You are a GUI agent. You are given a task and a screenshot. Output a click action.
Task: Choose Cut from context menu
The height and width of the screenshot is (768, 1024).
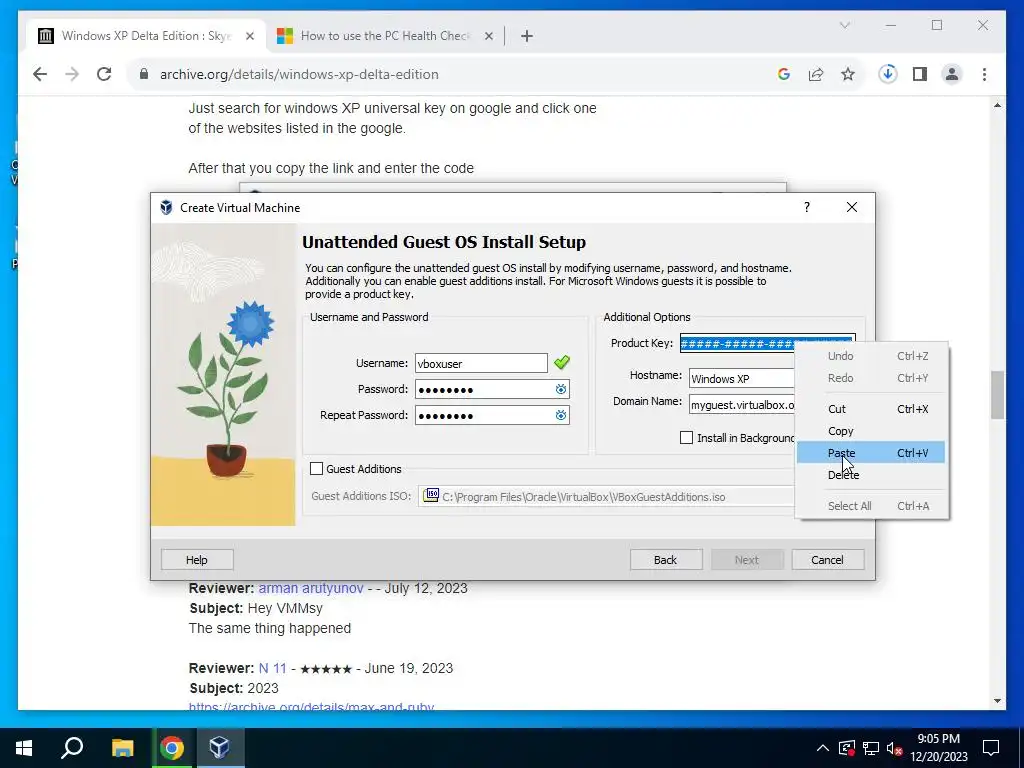click(871, 409)
